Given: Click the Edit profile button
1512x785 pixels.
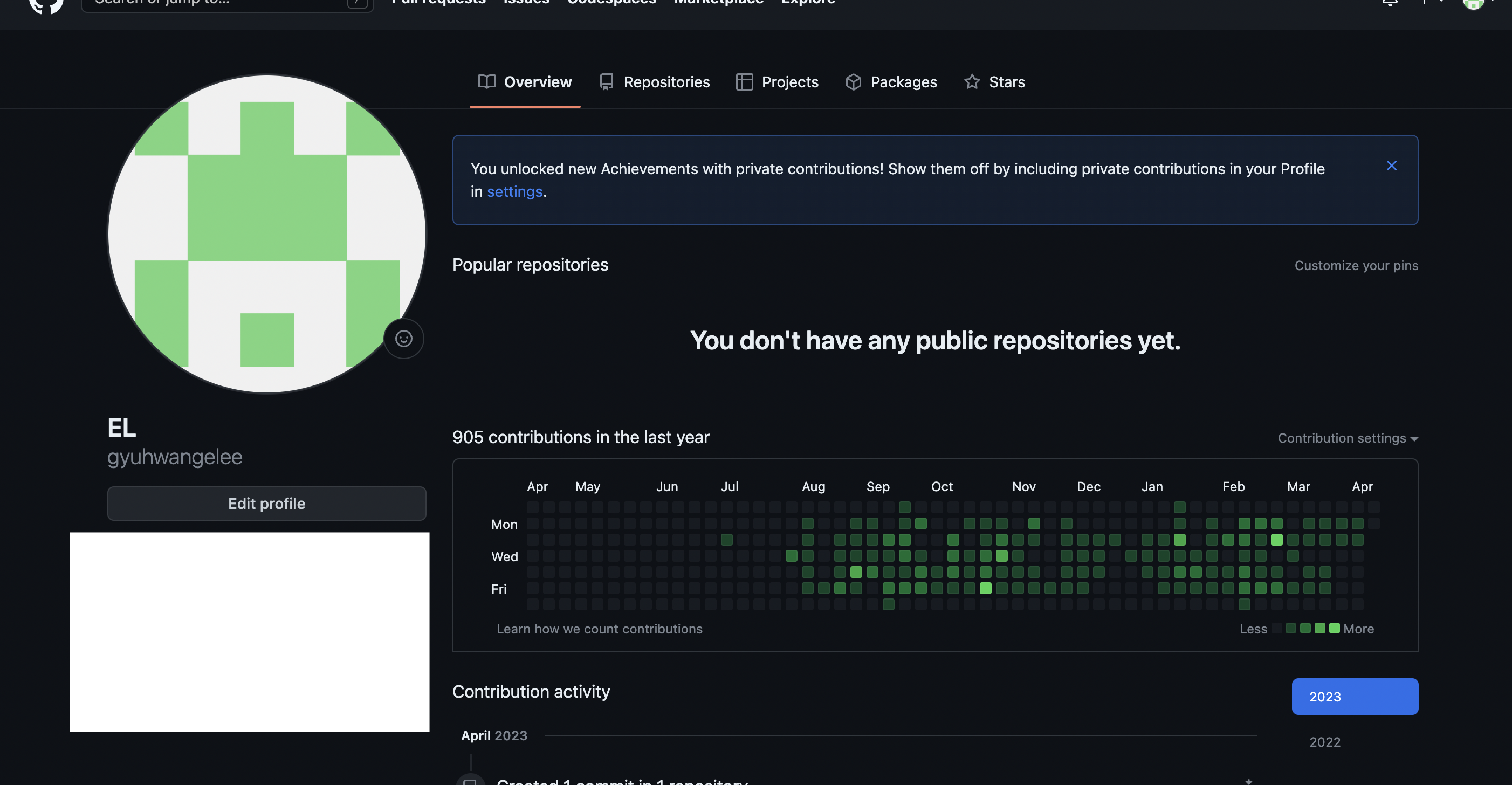Looking at the screenshot, I should pos(266,504).
